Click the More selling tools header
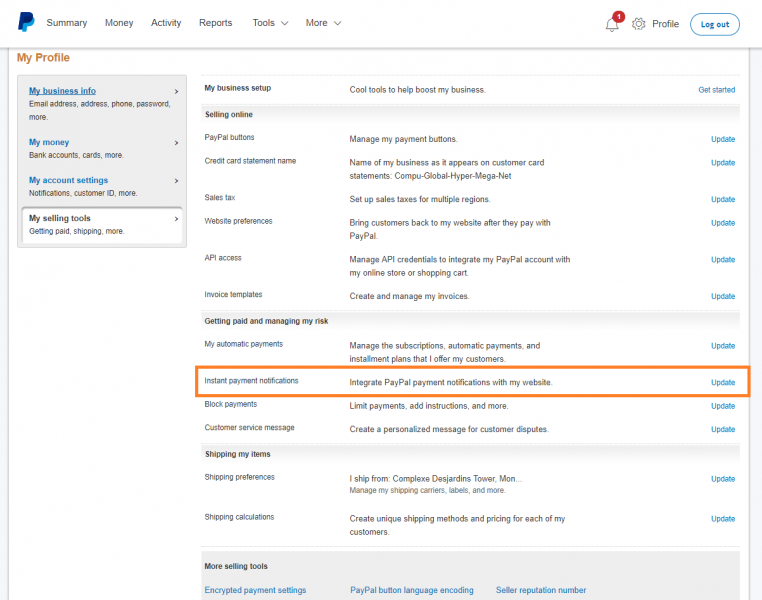 236,566
